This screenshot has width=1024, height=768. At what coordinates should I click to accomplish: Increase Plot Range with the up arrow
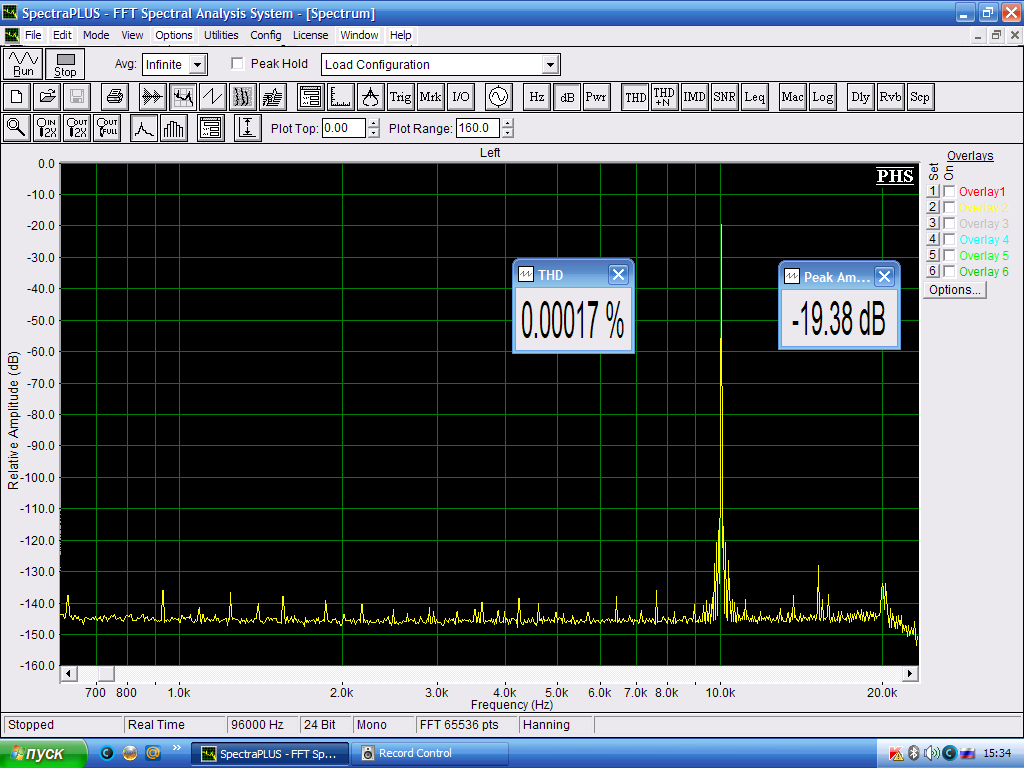point(508,123)
